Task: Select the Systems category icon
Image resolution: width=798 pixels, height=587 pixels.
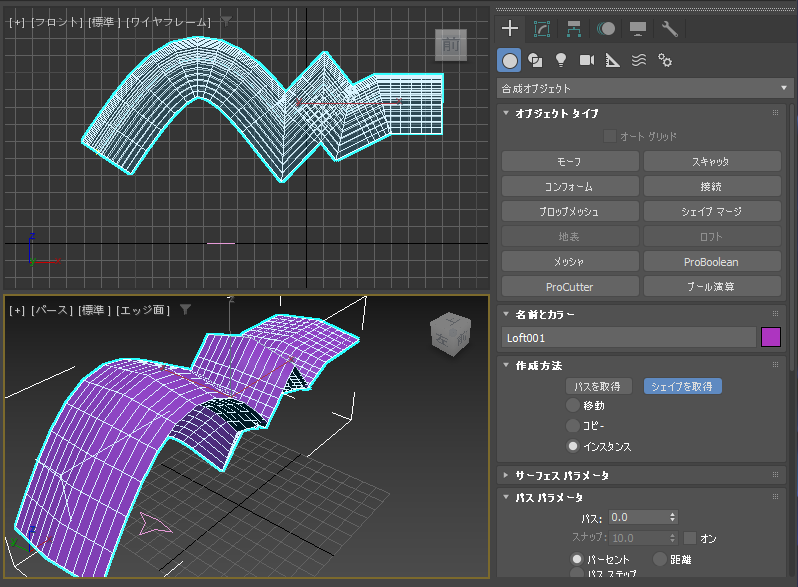Action: (665, 61)
